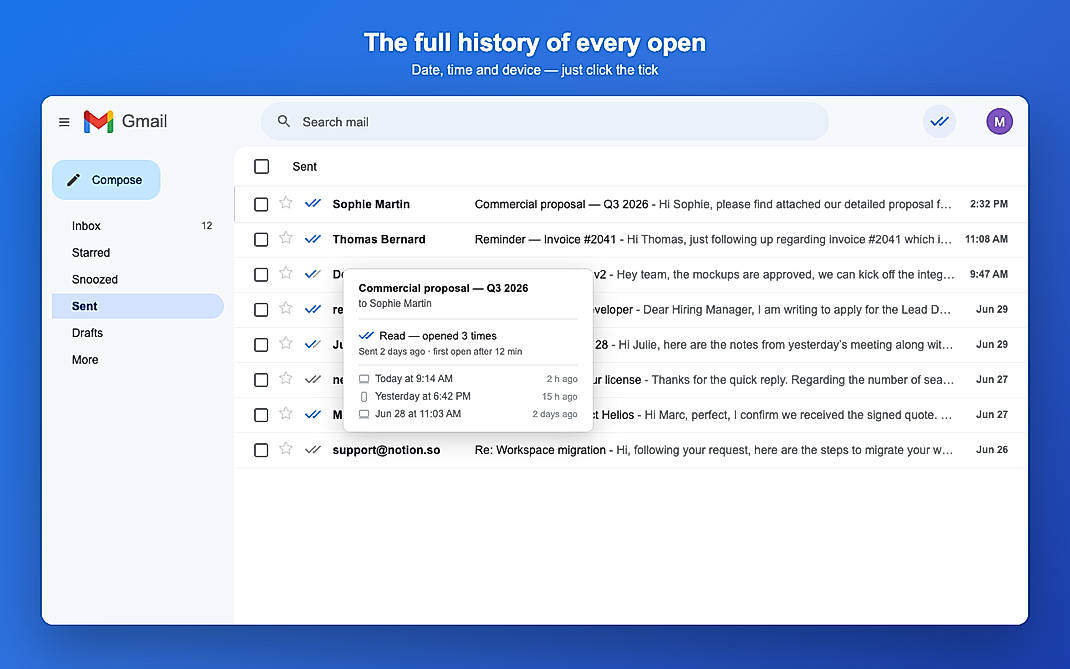This screenshot has width=1070, height=669.
Task: Check the box on 9:47 AM email
Action: (x=261, y=274)
